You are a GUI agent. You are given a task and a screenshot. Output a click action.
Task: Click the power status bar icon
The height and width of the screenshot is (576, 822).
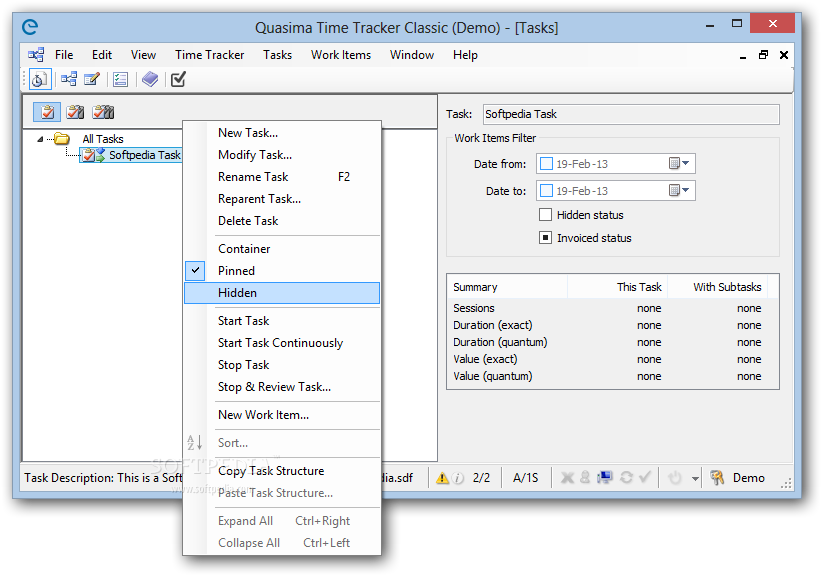click(x=675, y=477)
